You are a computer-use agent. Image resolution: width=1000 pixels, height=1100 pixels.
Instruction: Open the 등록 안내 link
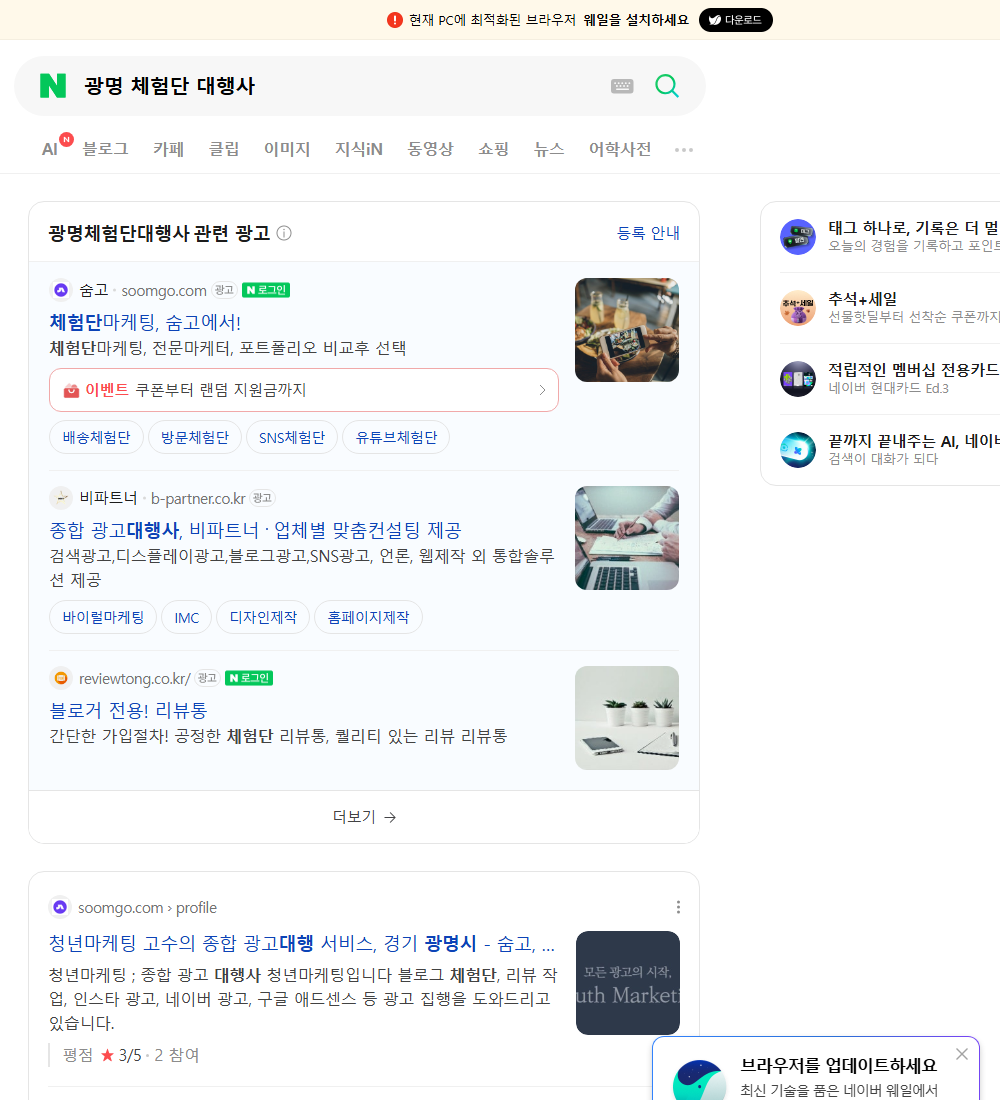click(648, 233)
